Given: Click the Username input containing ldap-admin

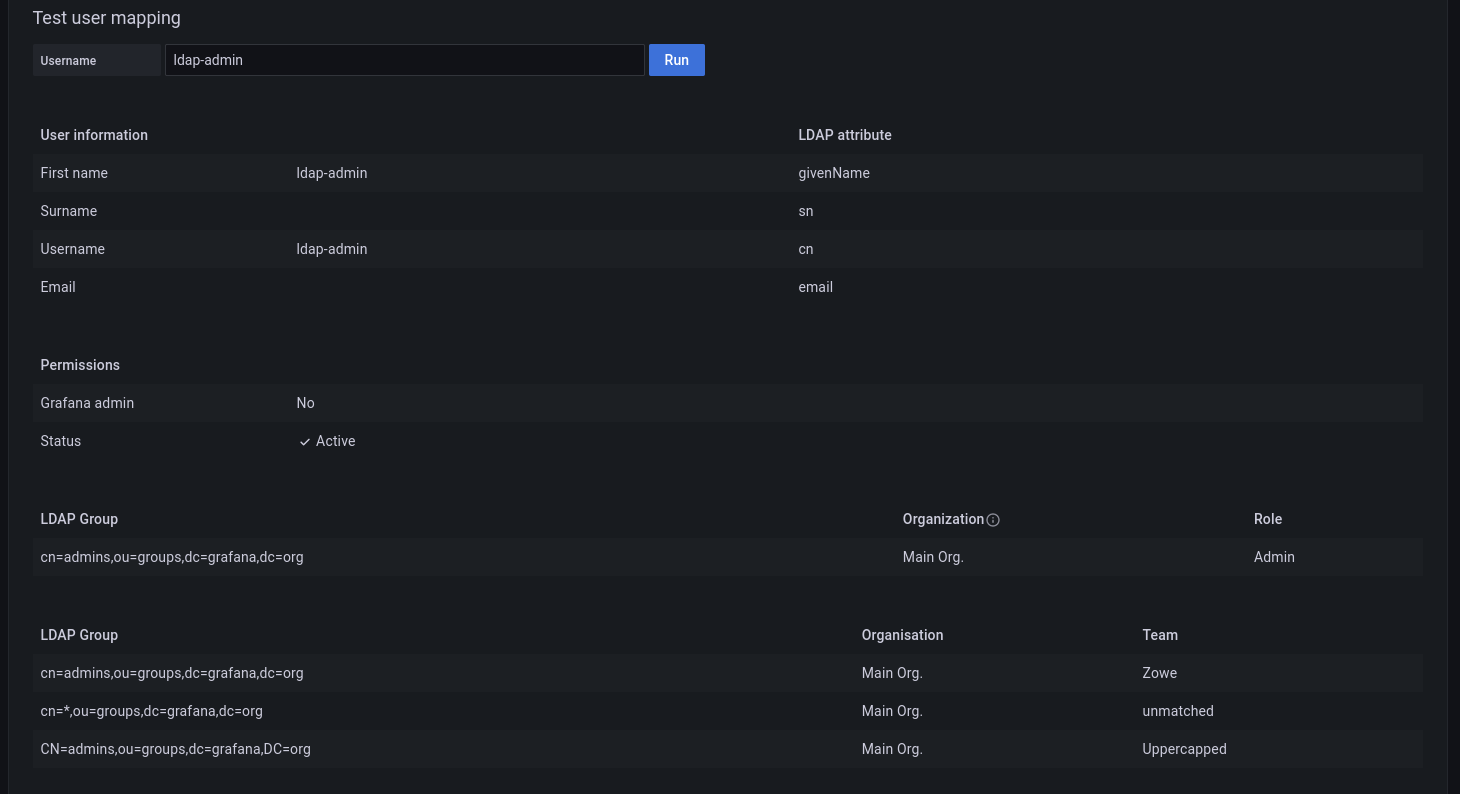Looking at the screenshot, I should click(x=404, y=60).
